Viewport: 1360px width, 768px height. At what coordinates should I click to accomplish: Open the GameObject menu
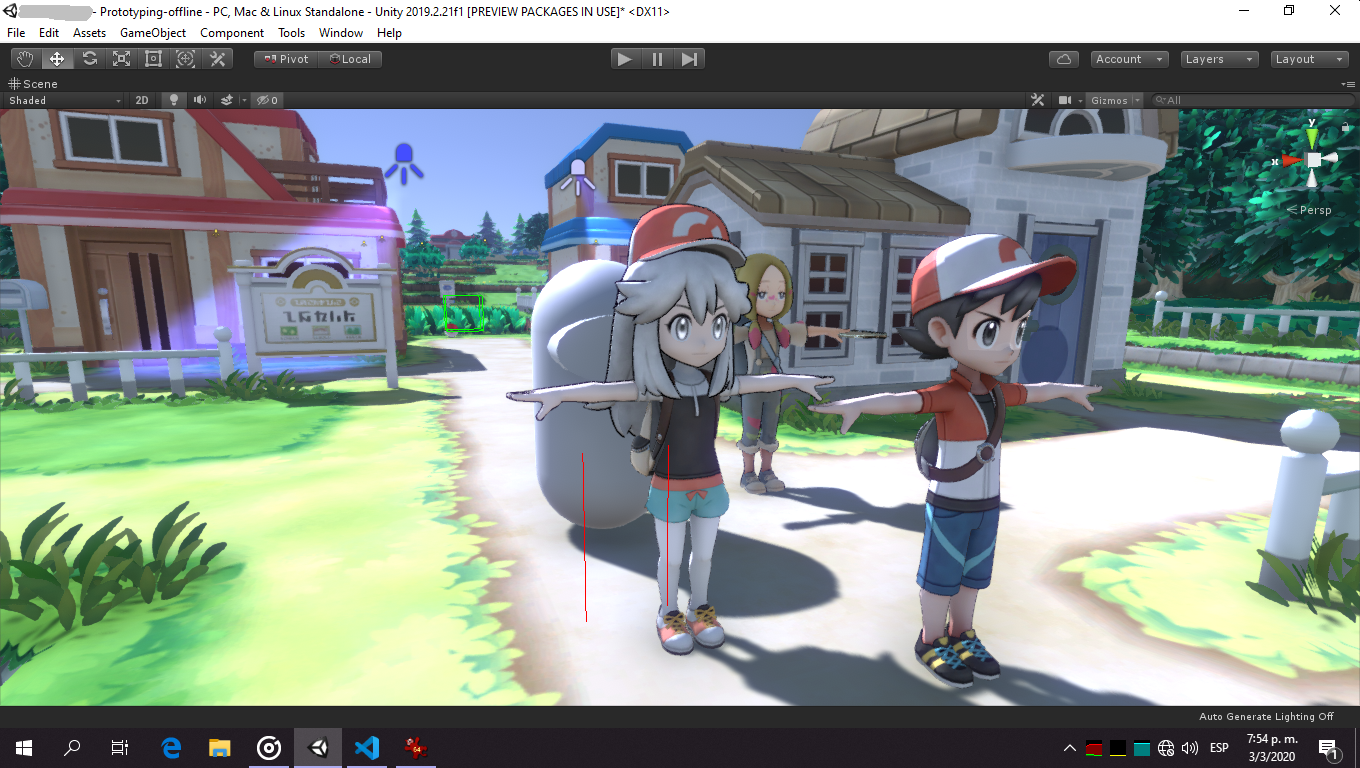tap(153, 33)
